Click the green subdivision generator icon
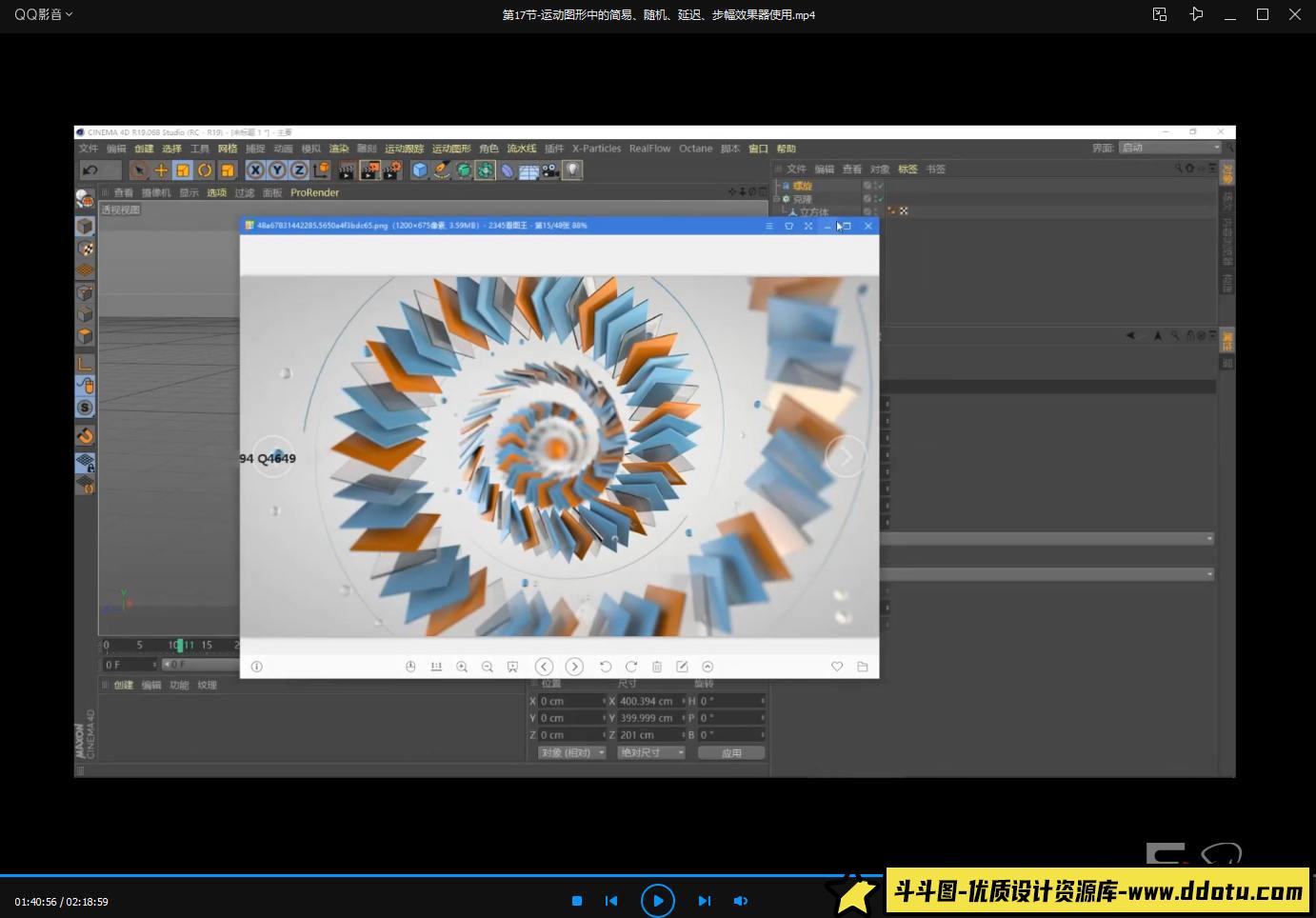The width and height of the screenshot is (1316, 918). click(464, 170)
